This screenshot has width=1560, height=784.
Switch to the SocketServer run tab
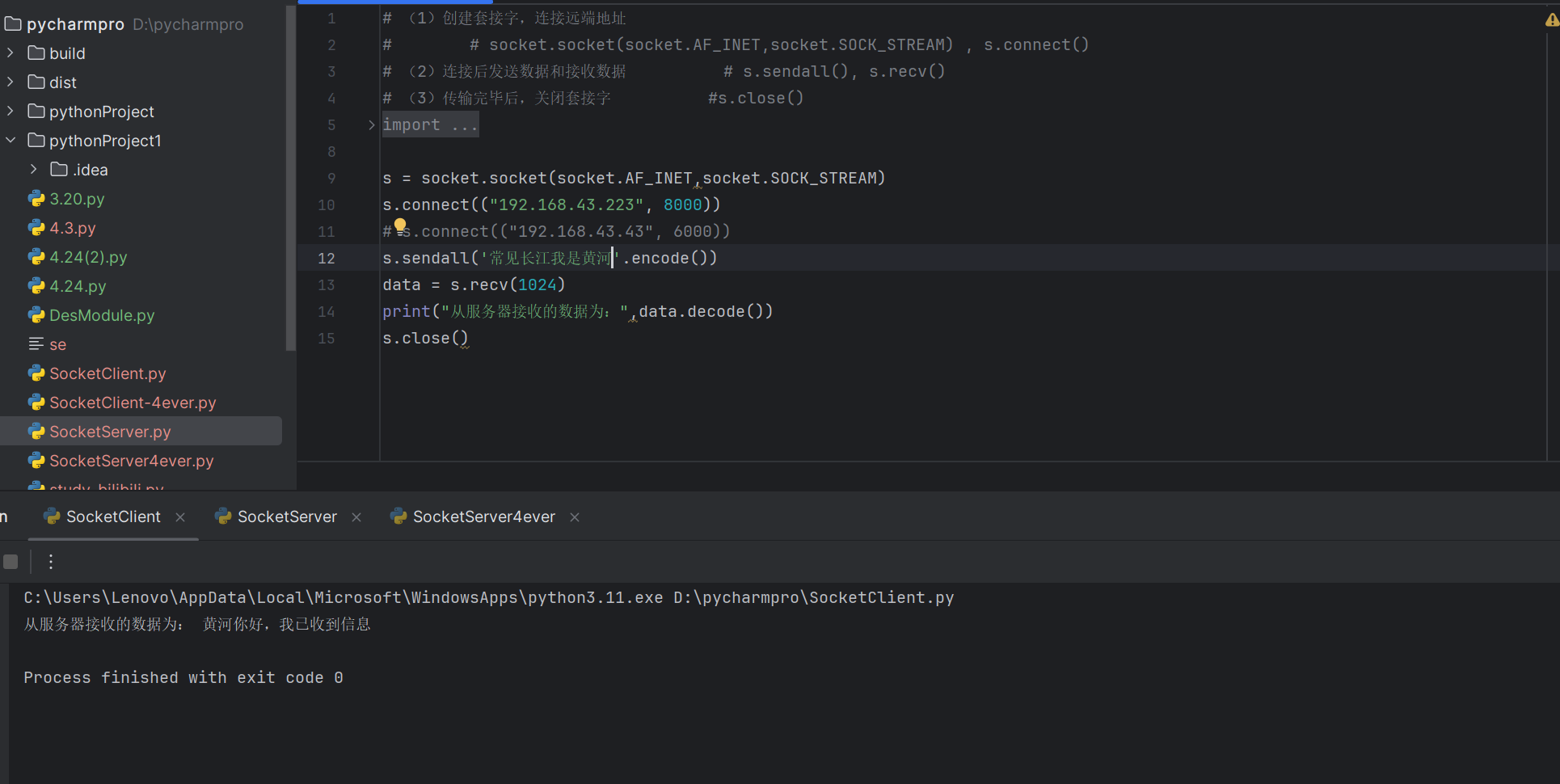coord(287,517)
